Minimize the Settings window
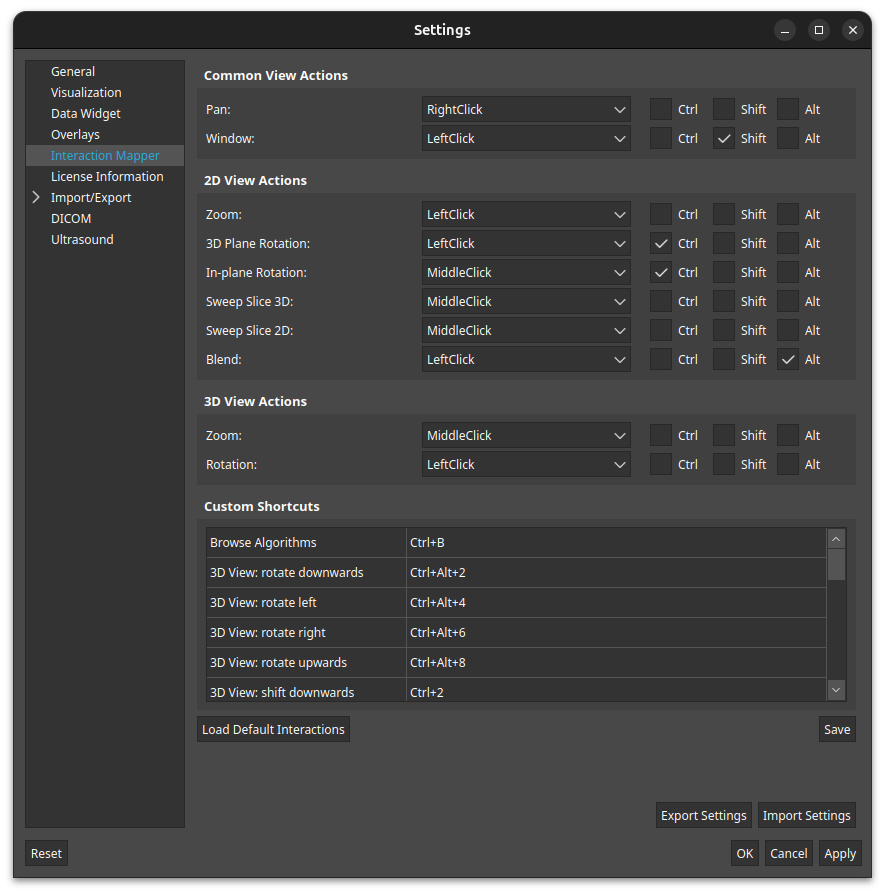Viewport: 885px width, 894px height. [x=785, y=30]
